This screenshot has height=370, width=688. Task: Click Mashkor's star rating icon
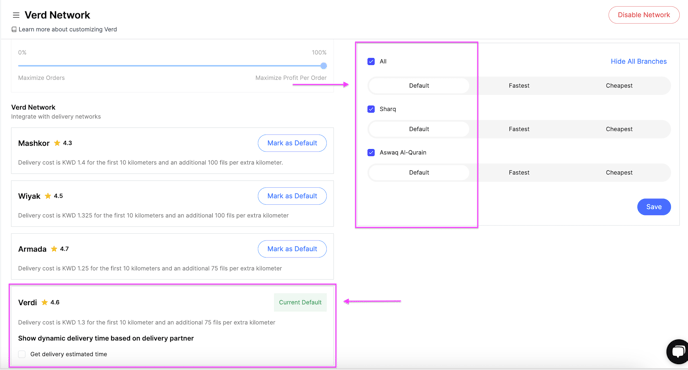pos(57,143)
